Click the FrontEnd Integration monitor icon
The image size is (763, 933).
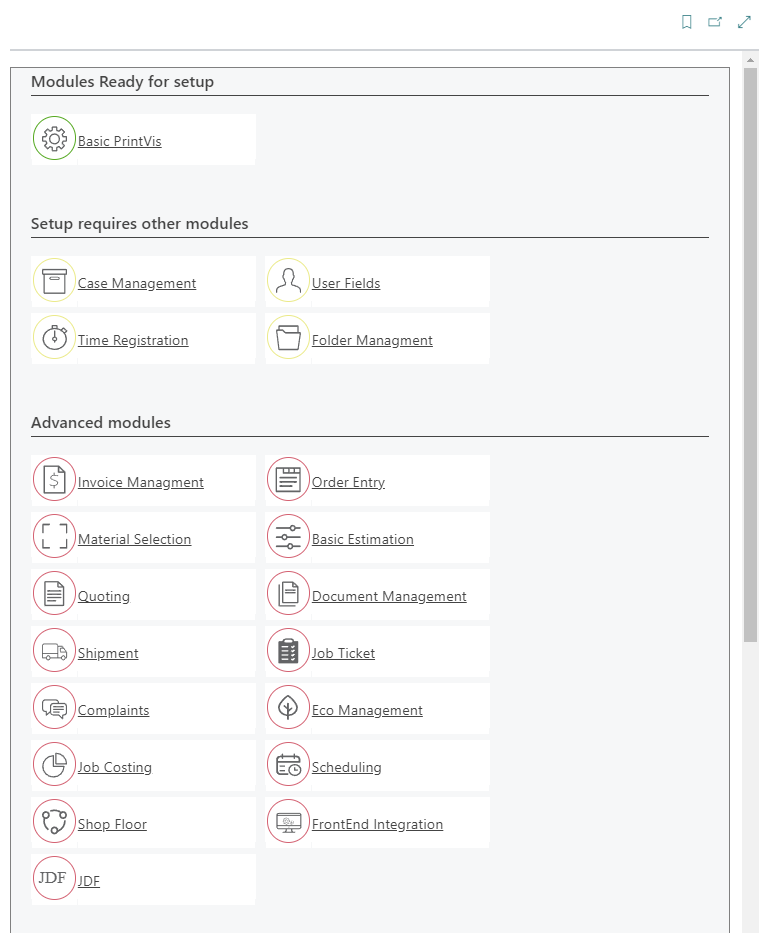coord(289,822)
